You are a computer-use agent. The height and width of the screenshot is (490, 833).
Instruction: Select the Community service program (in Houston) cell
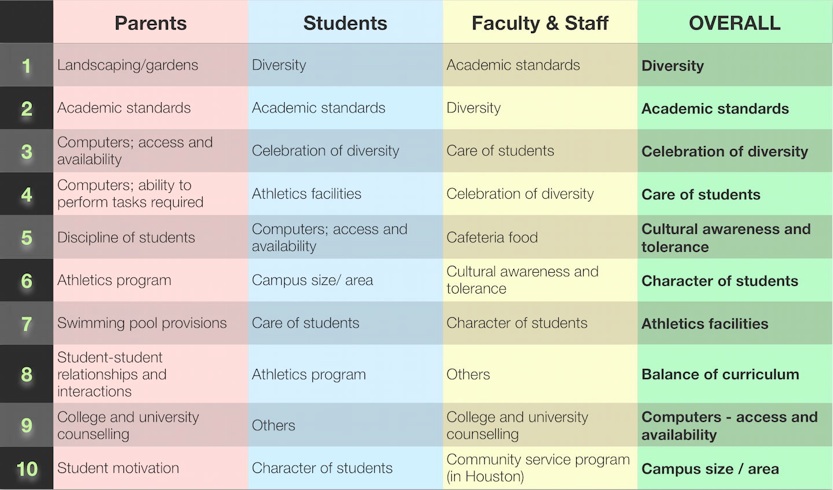click(x=538, y=468)
